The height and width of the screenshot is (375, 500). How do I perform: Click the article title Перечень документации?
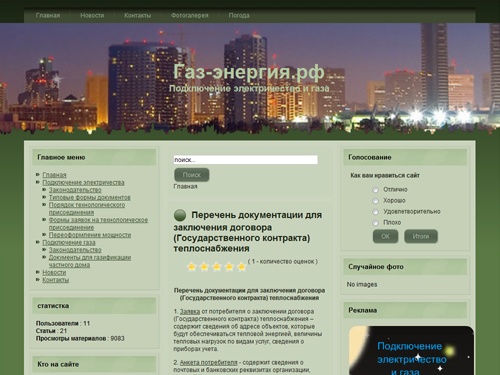tap(248, 232)
